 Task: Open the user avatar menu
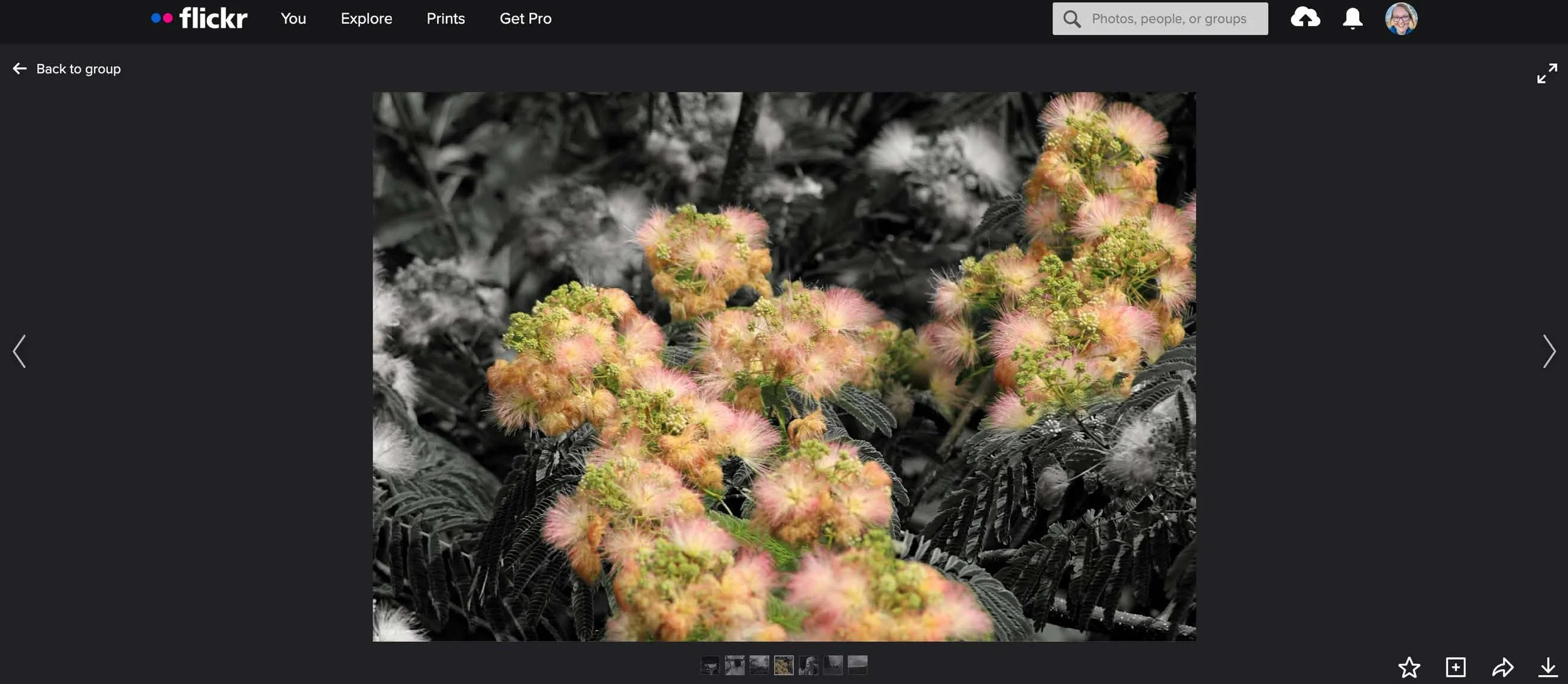(x=1401, y=18)
